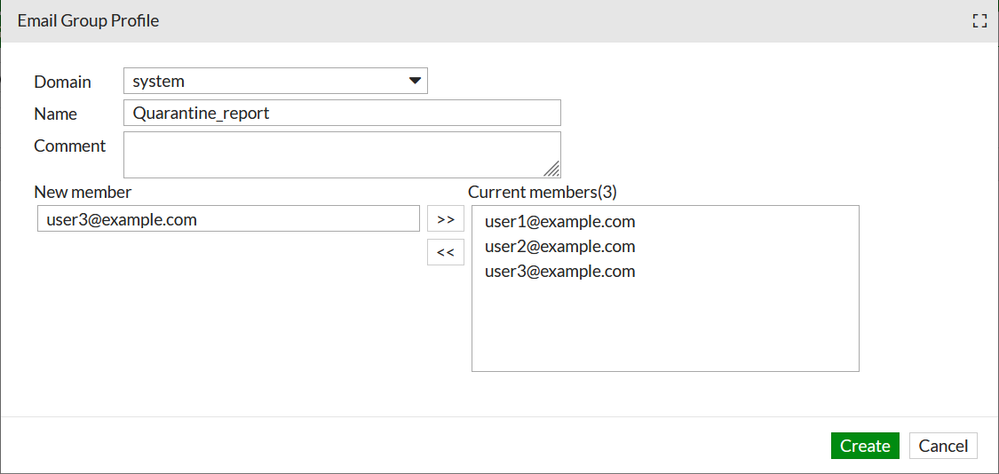Click the Name field label
Screen dimensions: 999x474
[55, 114]
